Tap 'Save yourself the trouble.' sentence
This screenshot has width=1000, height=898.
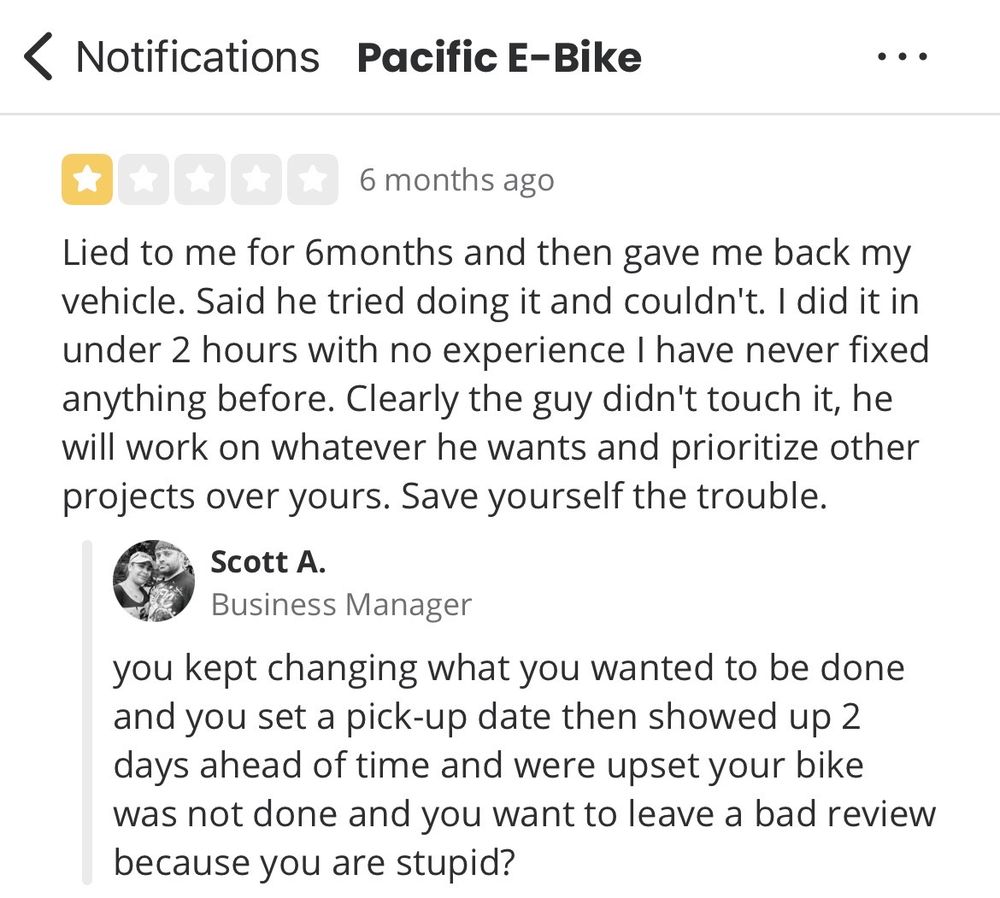pos(614,496)
